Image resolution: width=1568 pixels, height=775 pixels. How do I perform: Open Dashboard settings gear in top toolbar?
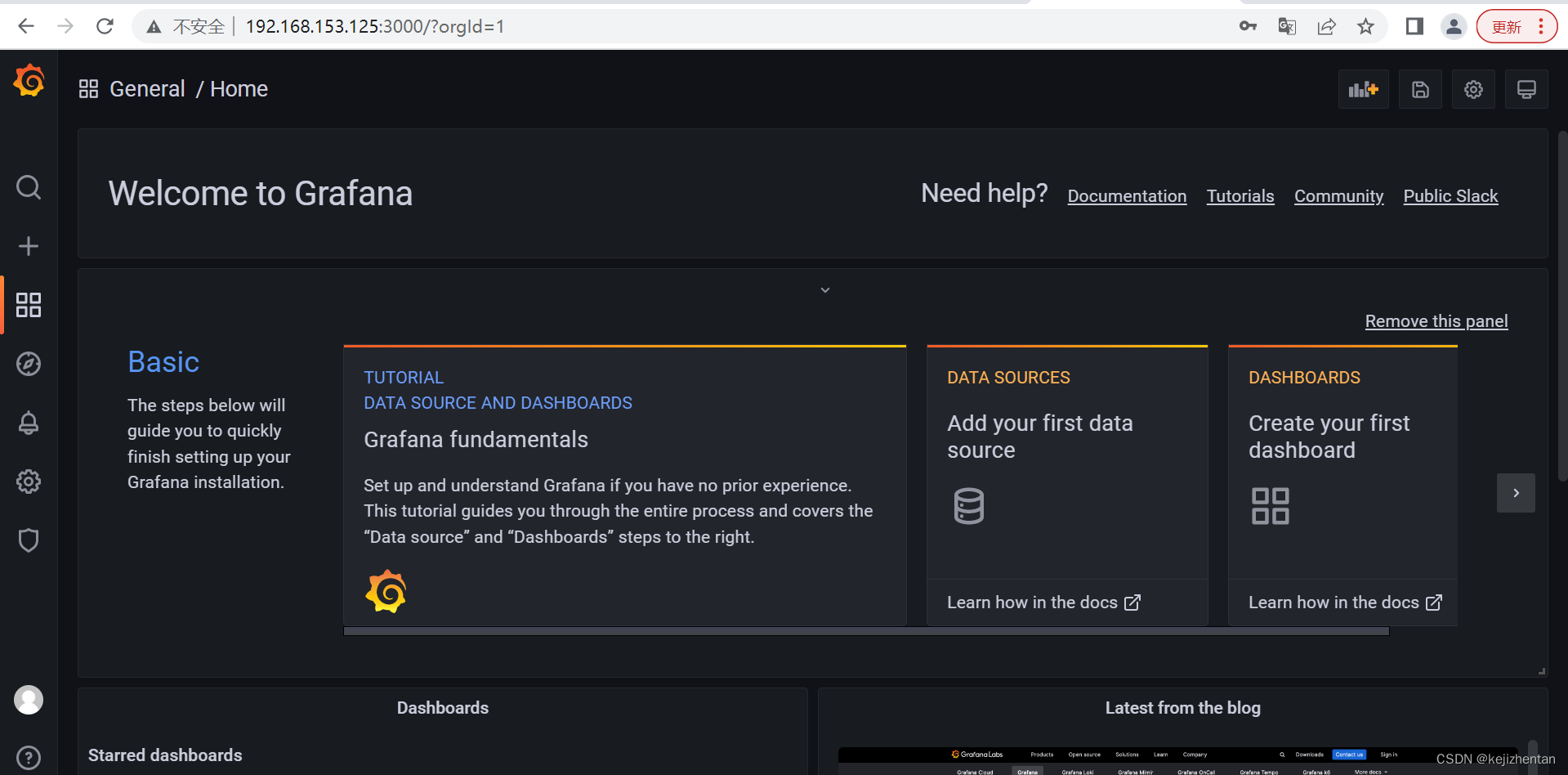pyautogui.click(x=1473, y=89)
